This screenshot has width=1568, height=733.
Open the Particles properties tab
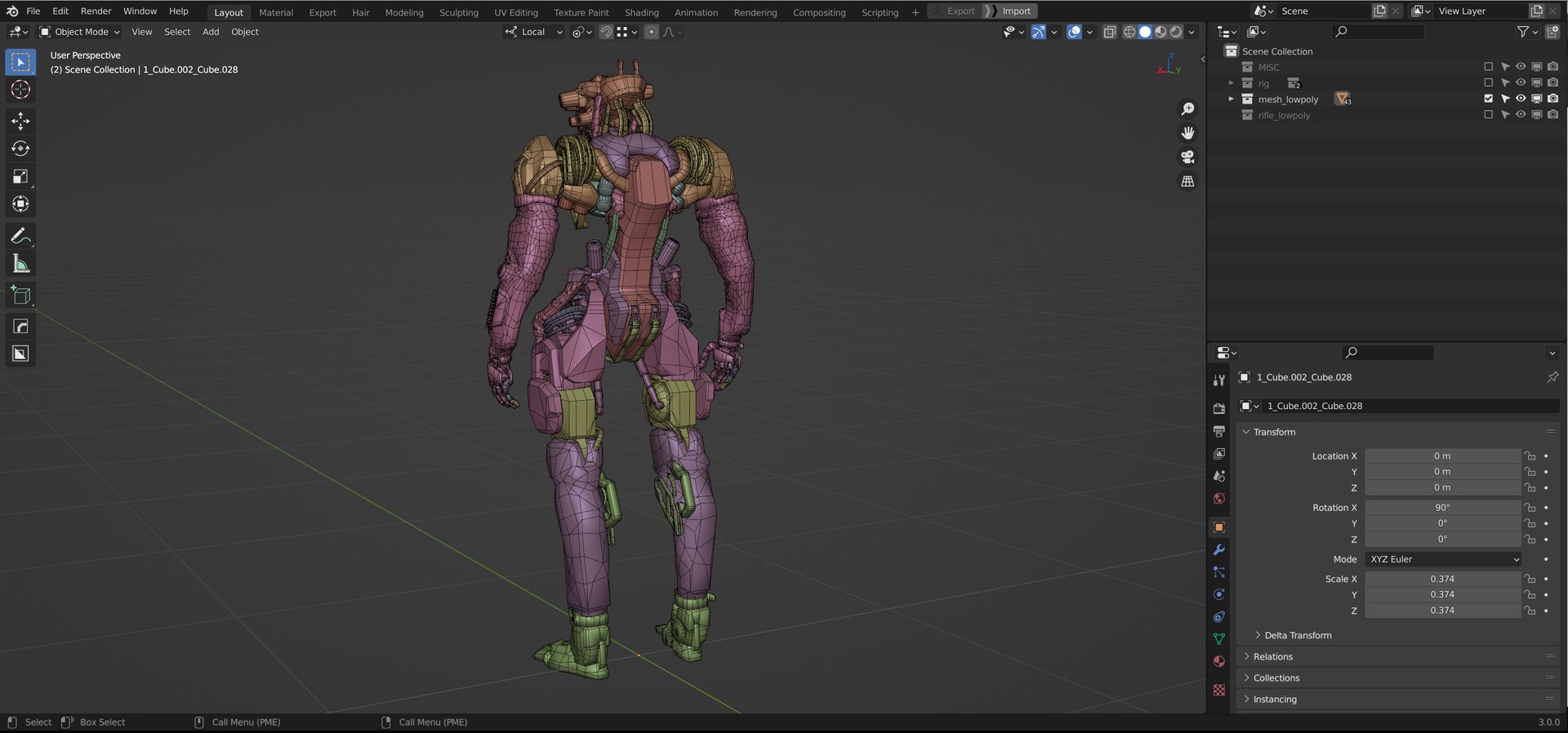pyautogui.click(x=1219, y=572)
